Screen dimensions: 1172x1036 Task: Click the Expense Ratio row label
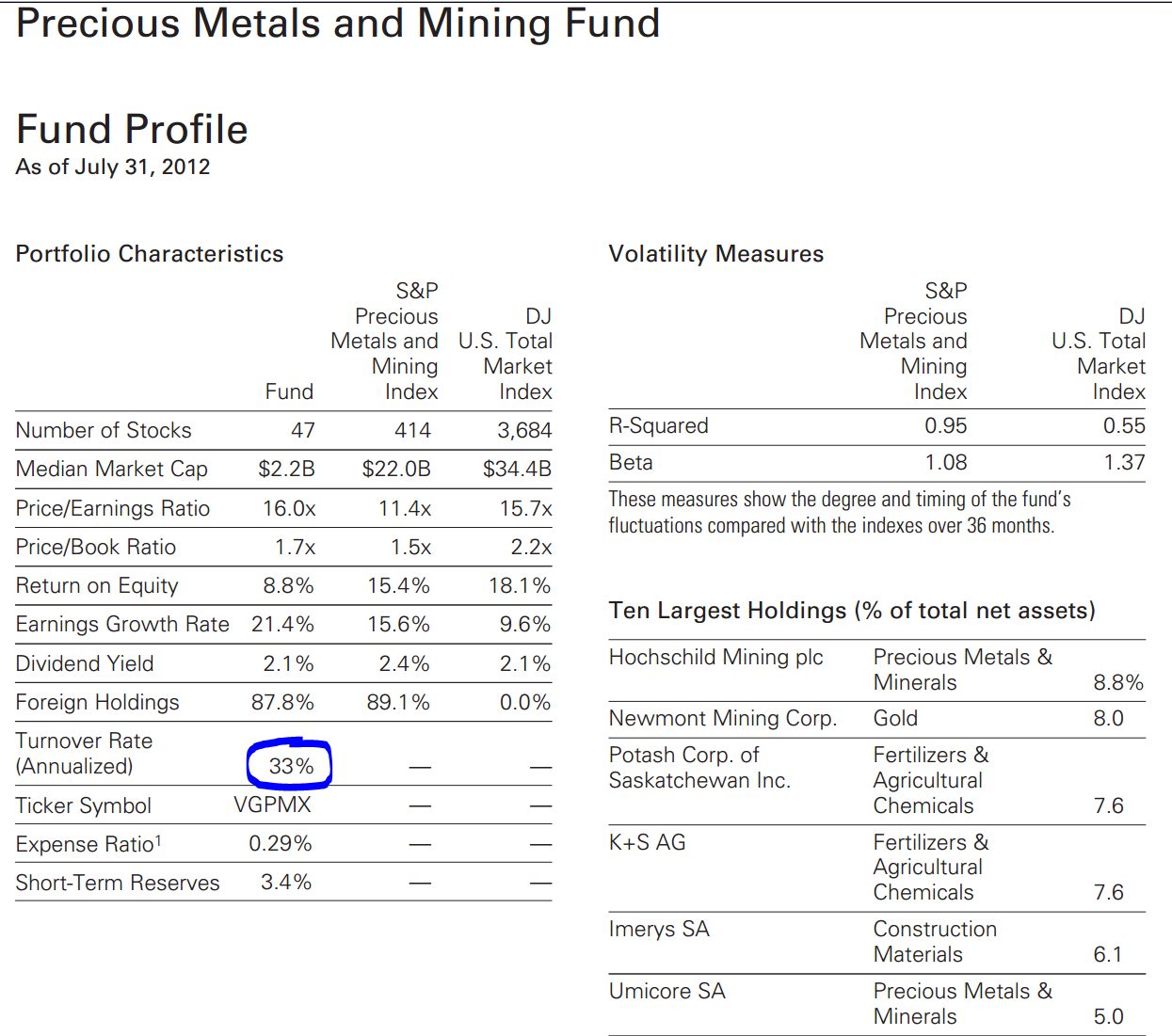click(88, 844)
